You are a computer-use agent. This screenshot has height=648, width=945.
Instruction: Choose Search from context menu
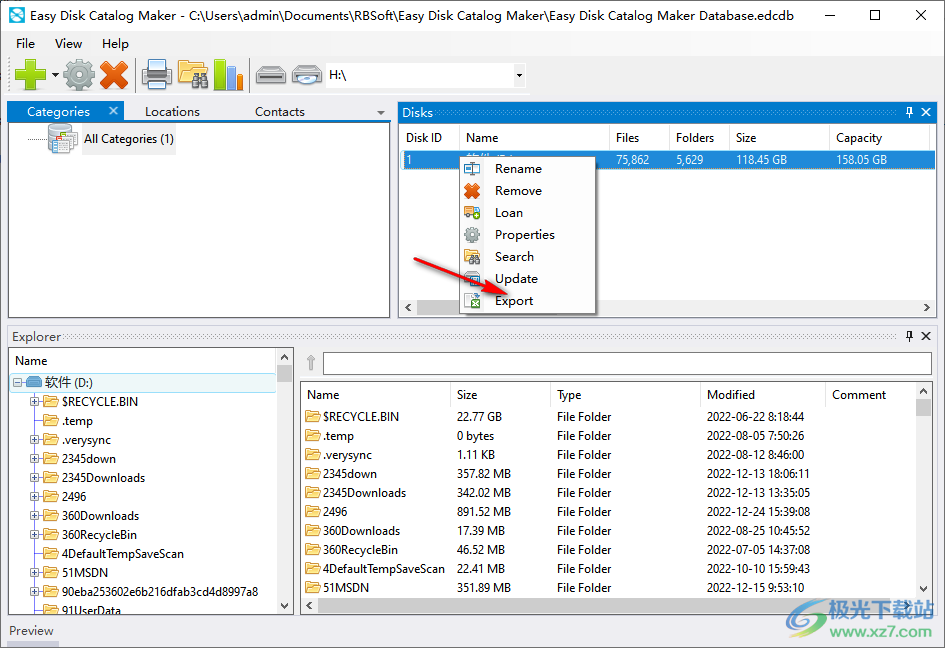[527, 257]
